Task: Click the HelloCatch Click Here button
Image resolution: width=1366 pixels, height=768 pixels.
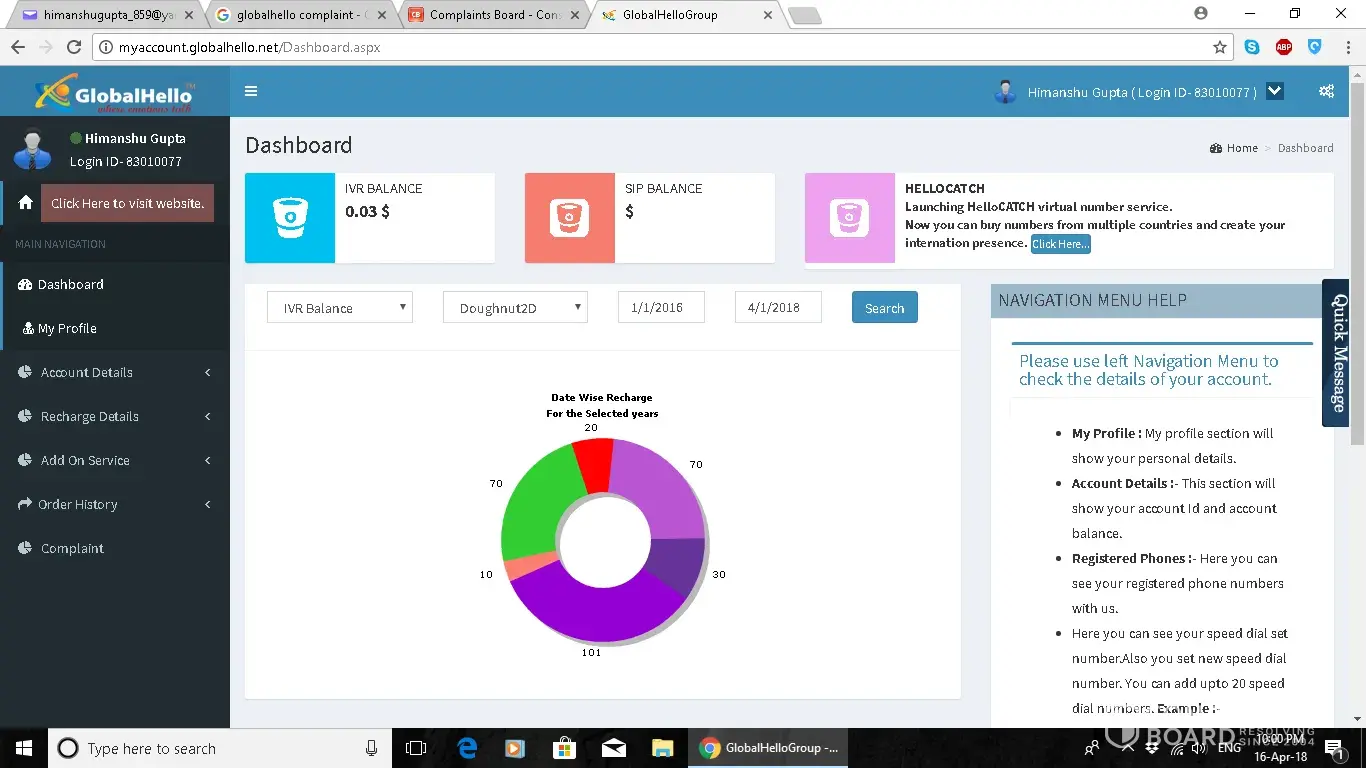Action: 1060,244
